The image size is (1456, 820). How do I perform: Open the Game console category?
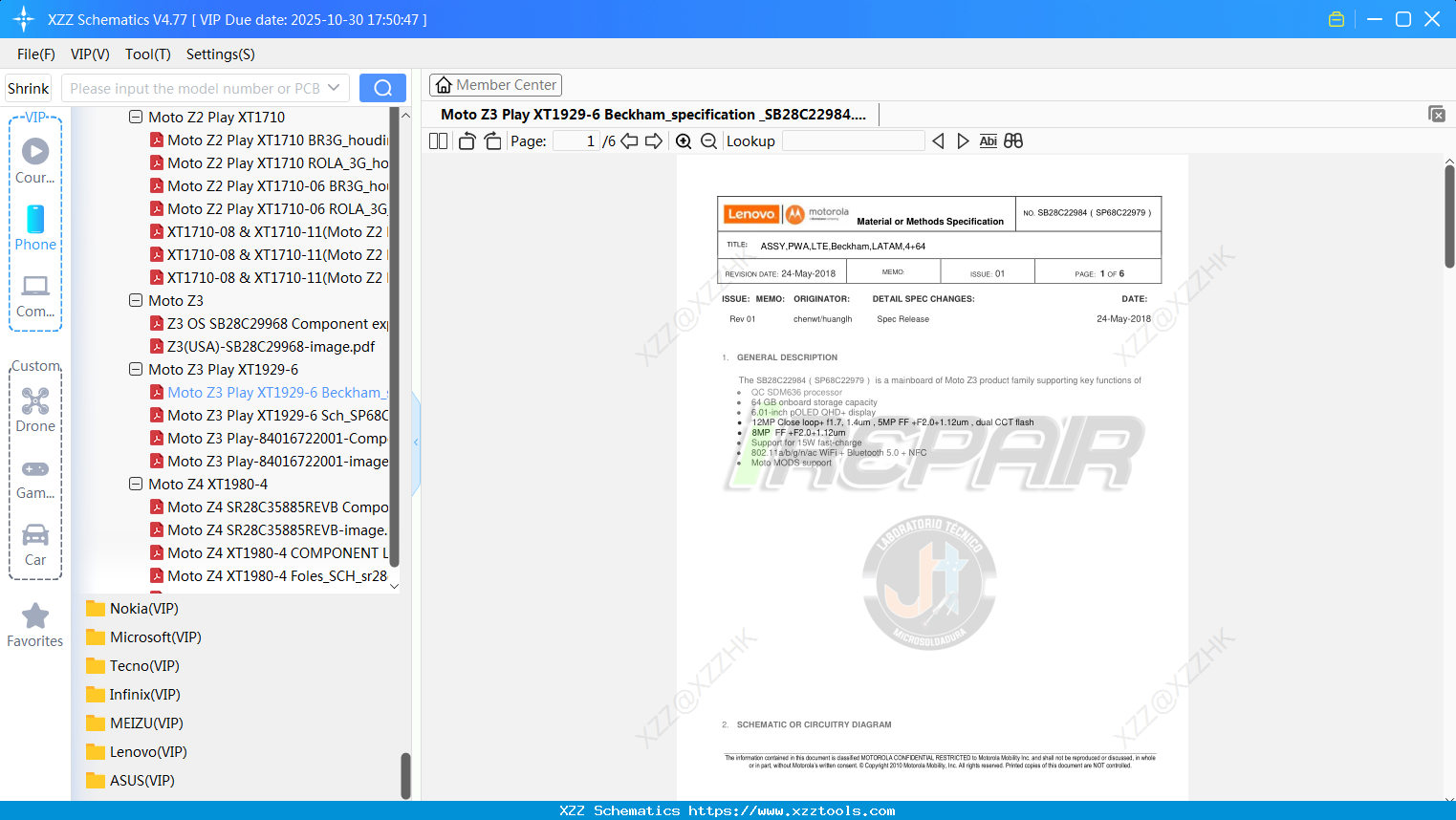[x=35, y=479]
